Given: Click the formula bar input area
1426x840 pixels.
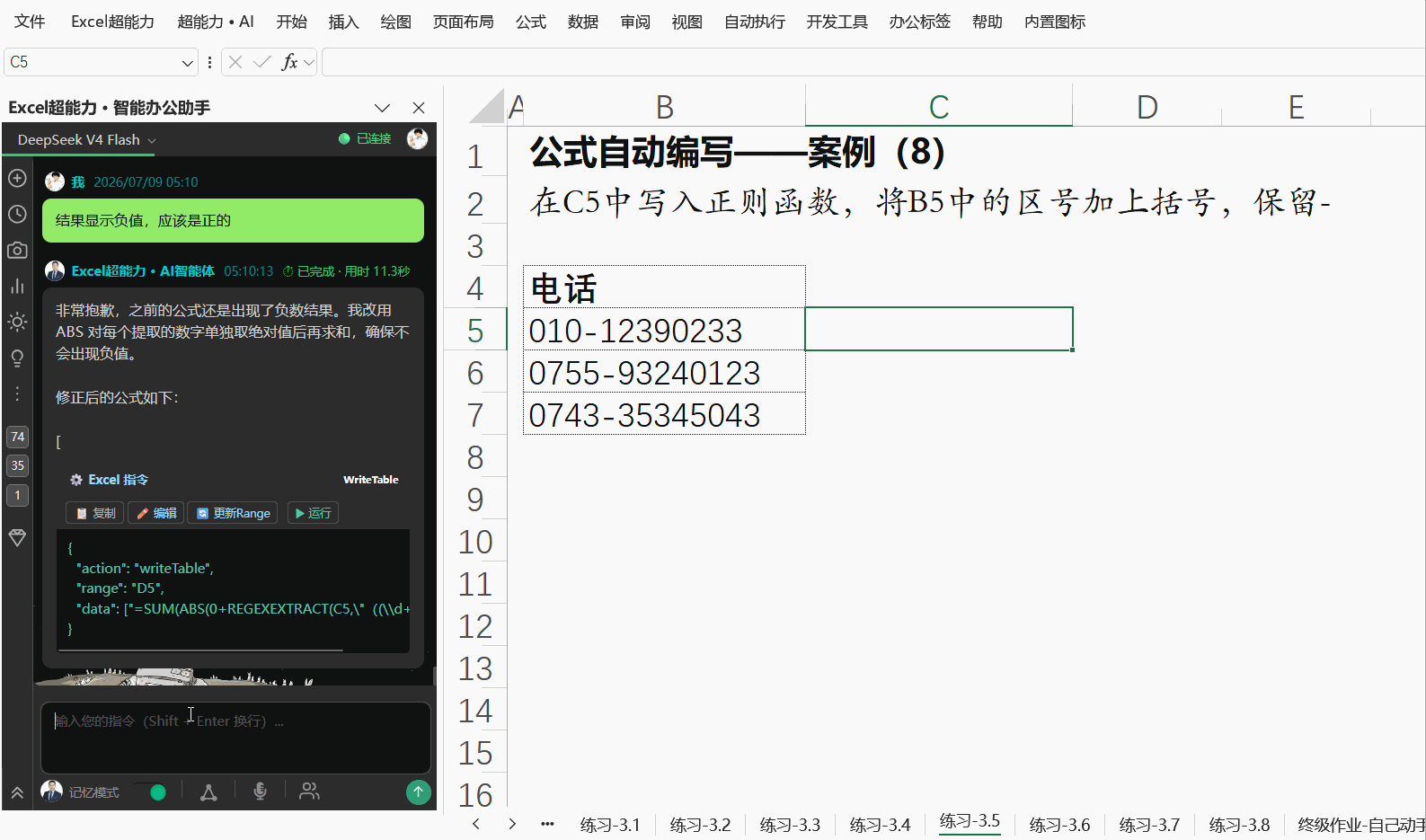Looking at the screenshot, I should click(x=873, y=62).
